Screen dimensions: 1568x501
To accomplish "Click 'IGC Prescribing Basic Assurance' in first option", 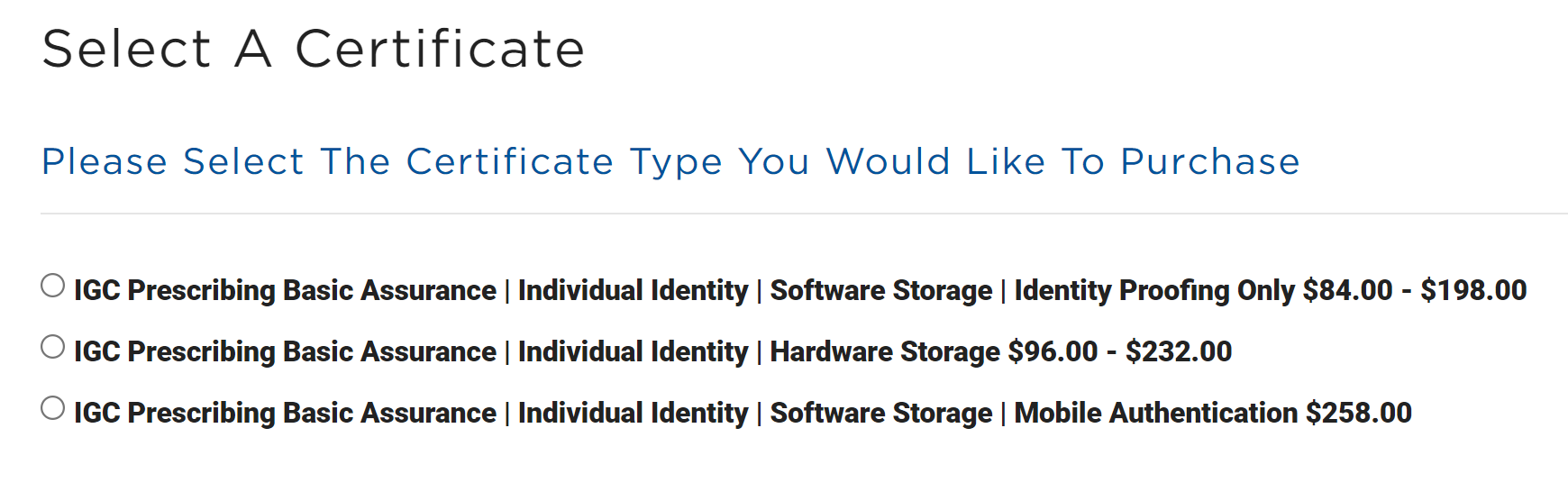I will 285,291.
